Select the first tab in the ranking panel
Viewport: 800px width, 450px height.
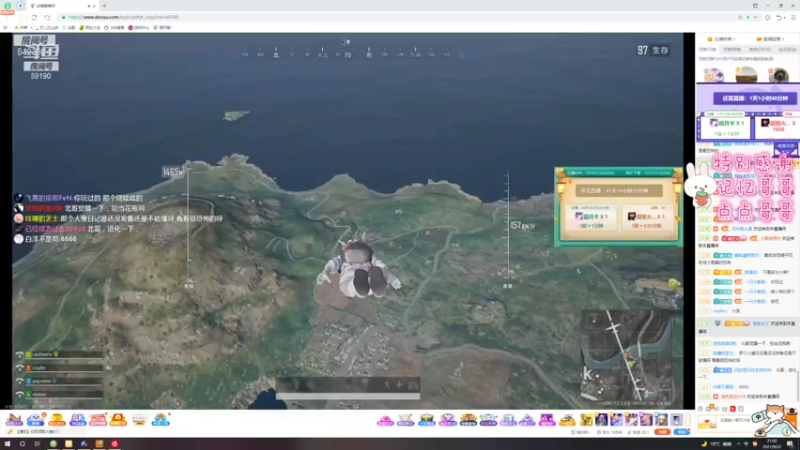(707, 49)
